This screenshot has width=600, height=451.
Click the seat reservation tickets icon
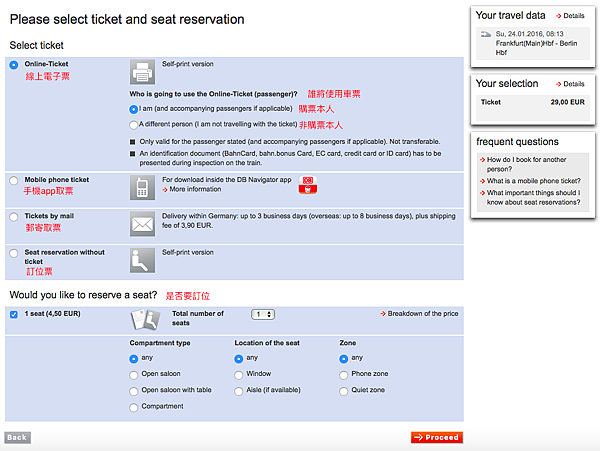point(145,319)
